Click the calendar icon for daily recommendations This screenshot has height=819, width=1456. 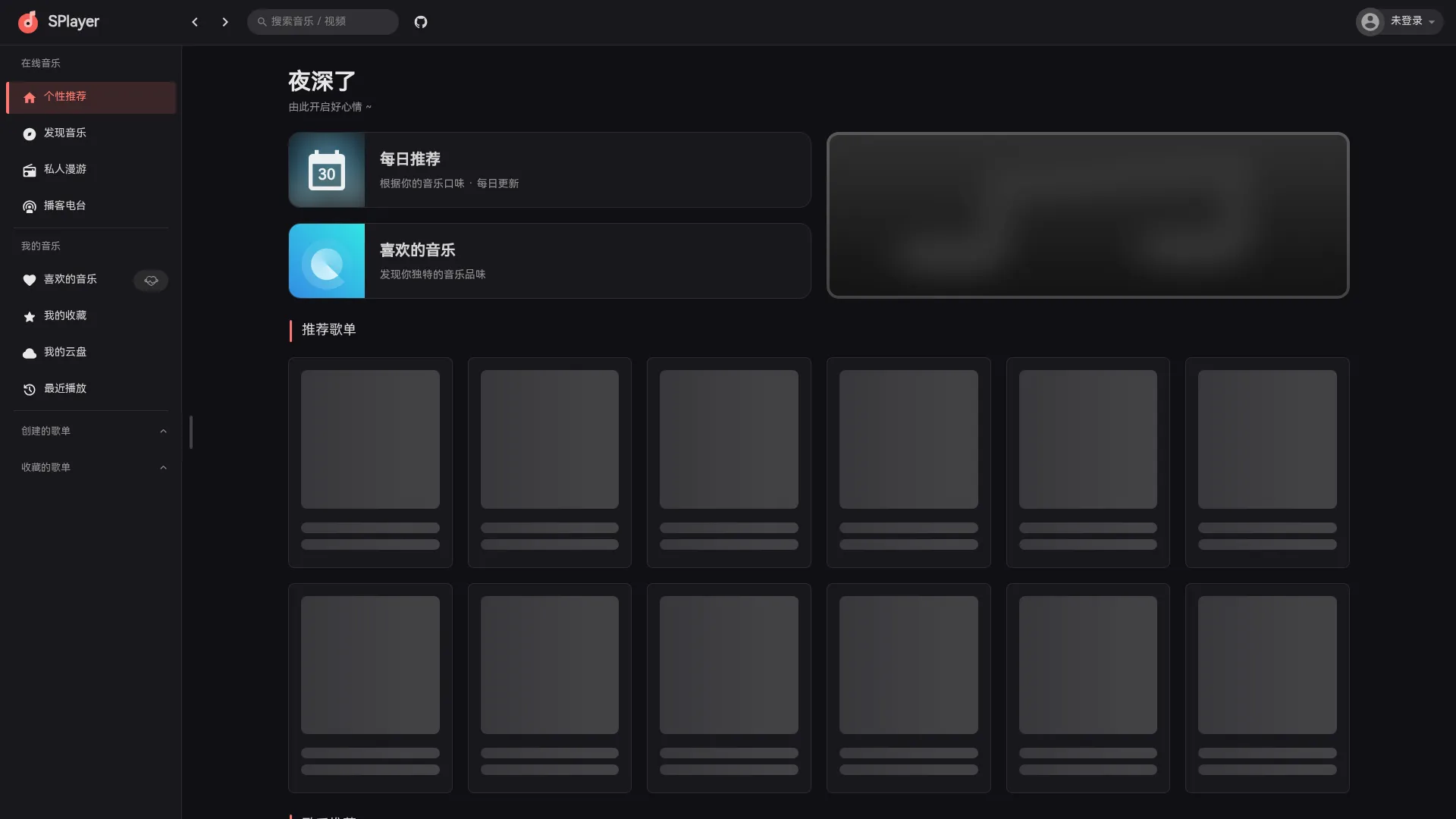tap(327, 170)
